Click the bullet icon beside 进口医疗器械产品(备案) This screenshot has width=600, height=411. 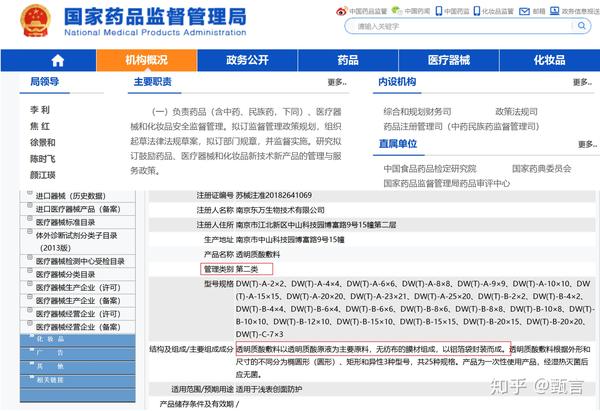tap(29, 206)
